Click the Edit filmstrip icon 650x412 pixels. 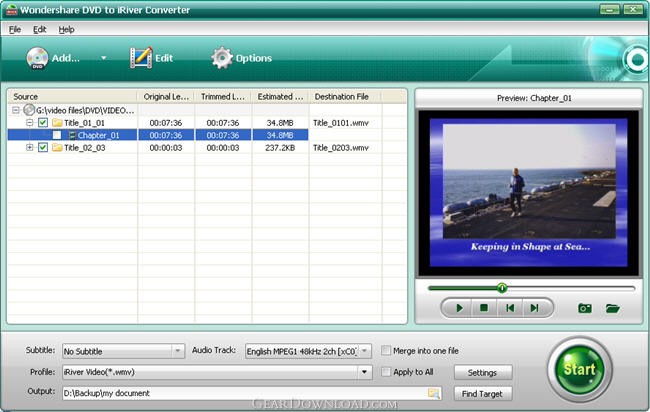pyautogui.click(x=141, y=58)
